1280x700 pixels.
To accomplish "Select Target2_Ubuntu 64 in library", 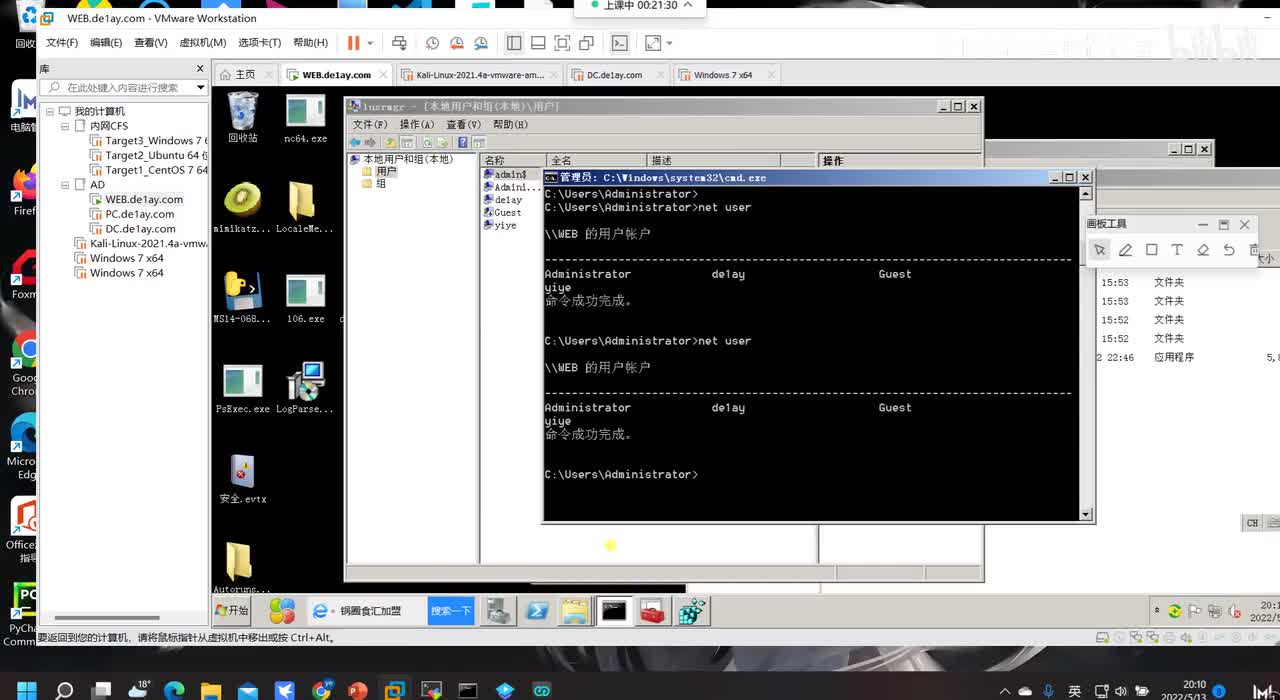I will coord(150,155).
